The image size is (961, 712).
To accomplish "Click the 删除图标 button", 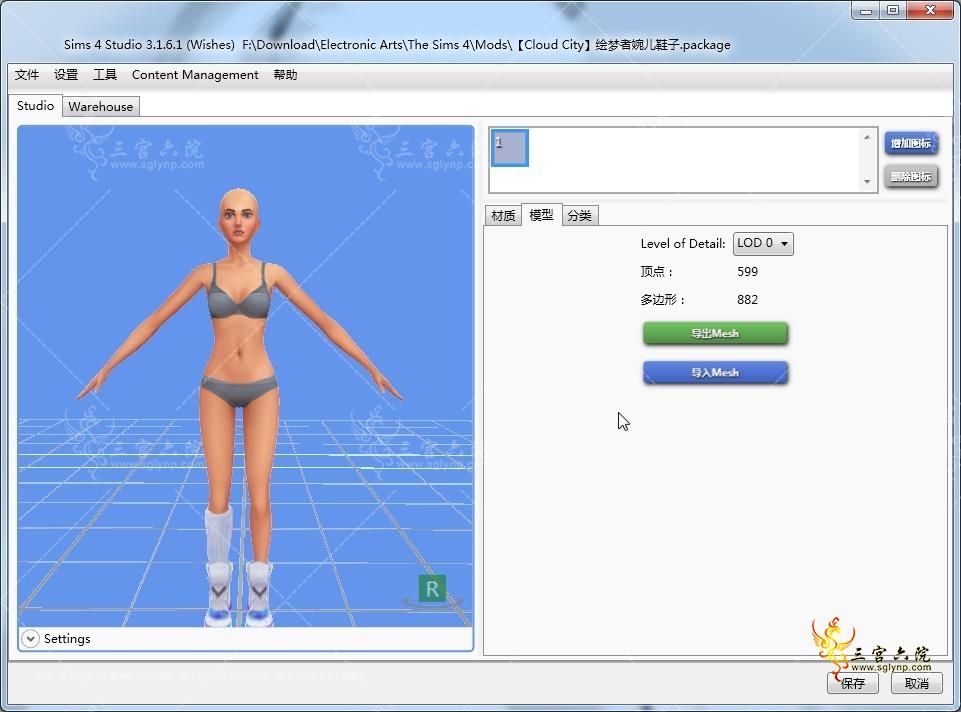I will 911,176.
